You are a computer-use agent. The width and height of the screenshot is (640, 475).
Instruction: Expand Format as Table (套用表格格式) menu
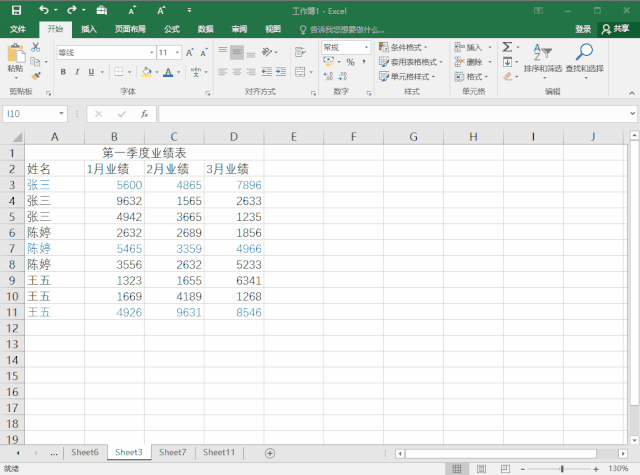click(x=411, y=62)
